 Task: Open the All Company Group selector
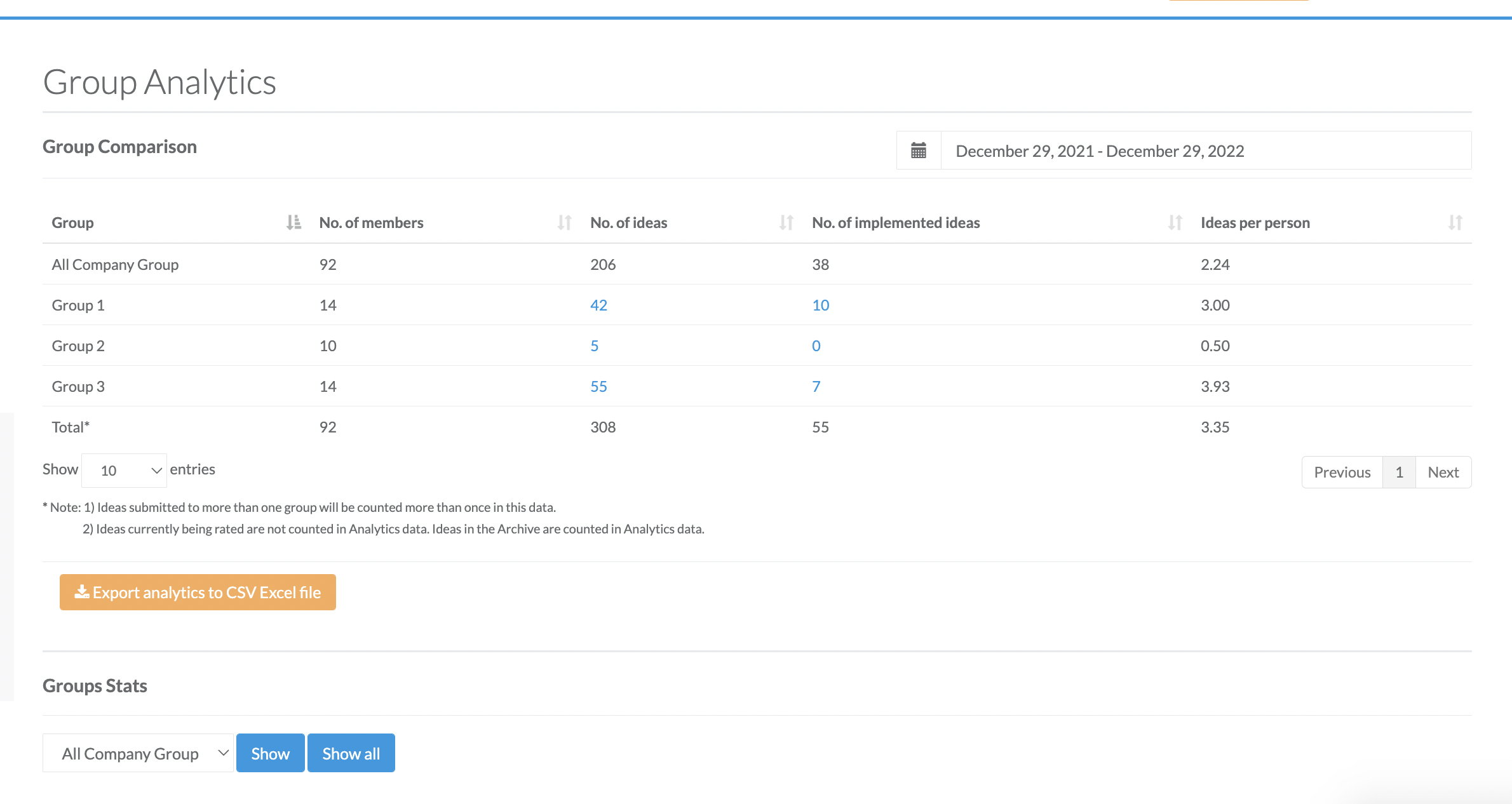pos(138,753)
